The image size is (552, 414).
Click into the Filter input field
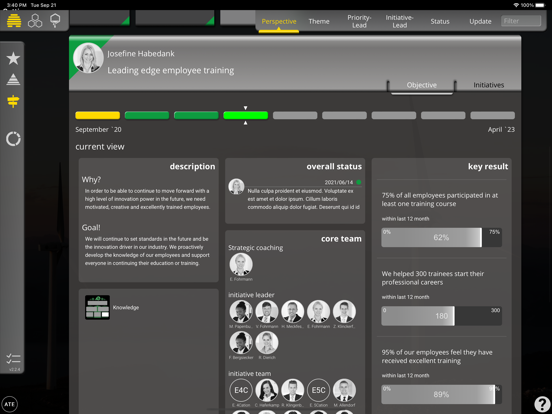[x=521, y=21]
